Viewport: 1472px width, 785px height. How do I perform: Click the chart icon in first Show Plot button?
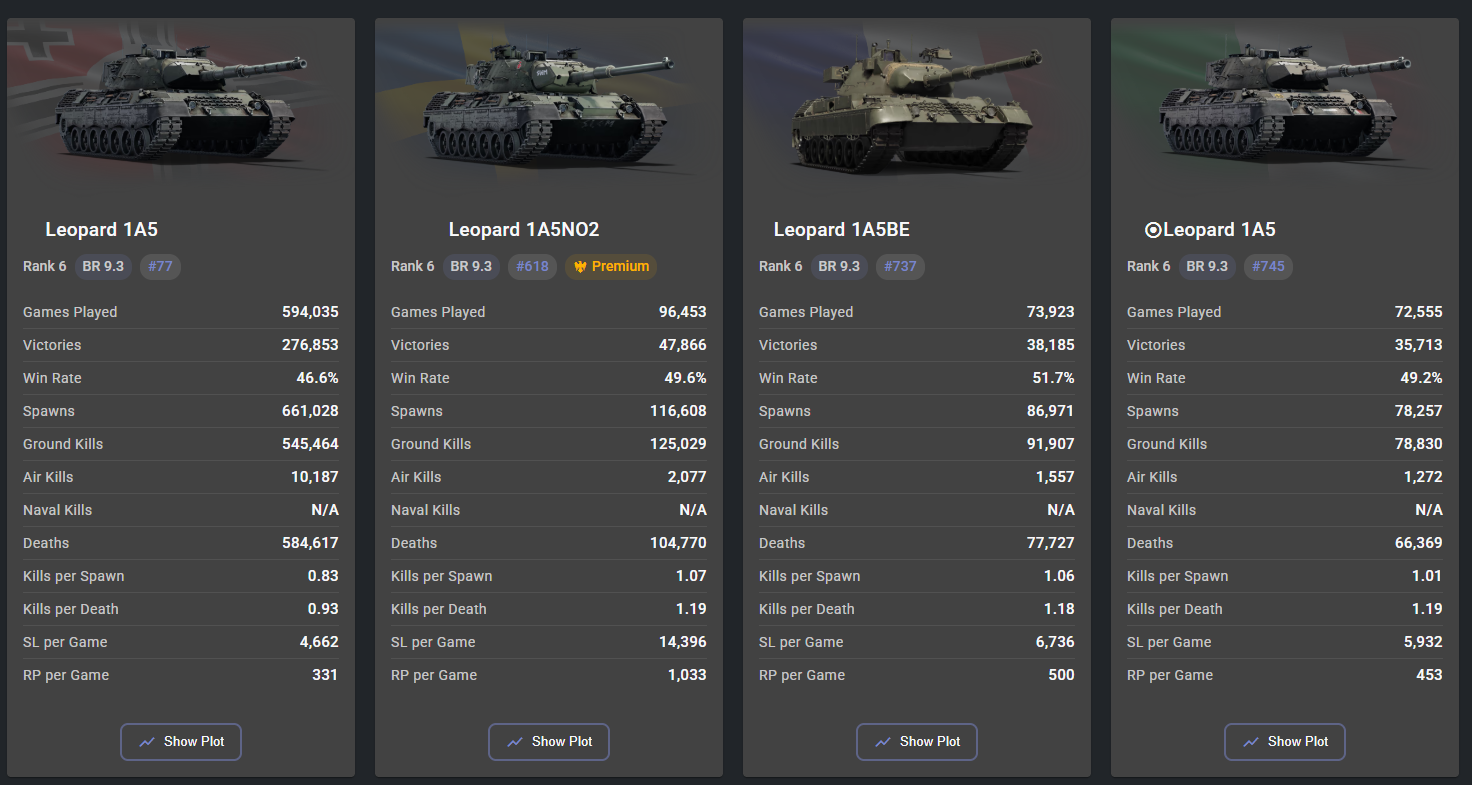(147, 742)
